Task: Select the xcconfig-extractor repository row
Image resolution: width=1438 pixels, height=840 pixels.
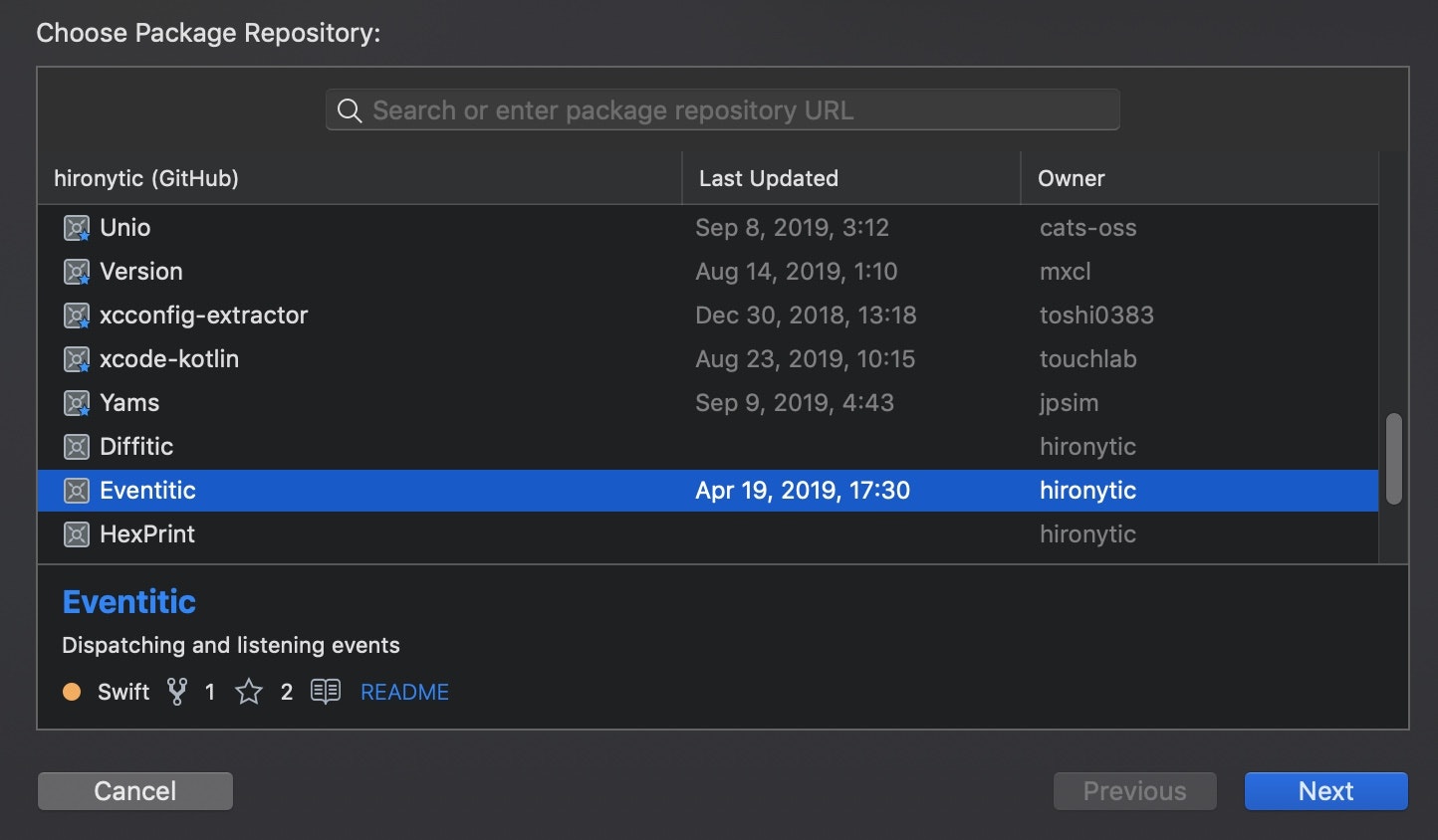Action: (x=708, y=315)
